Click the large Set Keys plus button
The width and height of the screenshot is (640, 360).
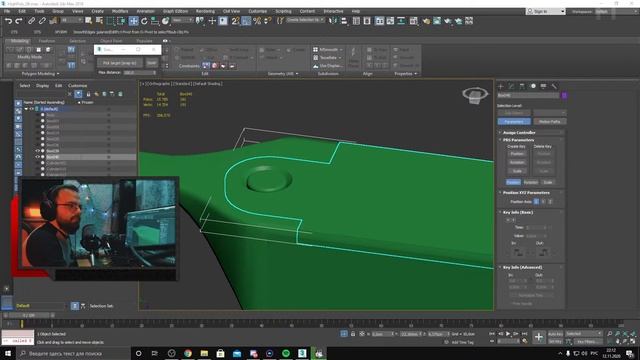(x=539, y=337)
